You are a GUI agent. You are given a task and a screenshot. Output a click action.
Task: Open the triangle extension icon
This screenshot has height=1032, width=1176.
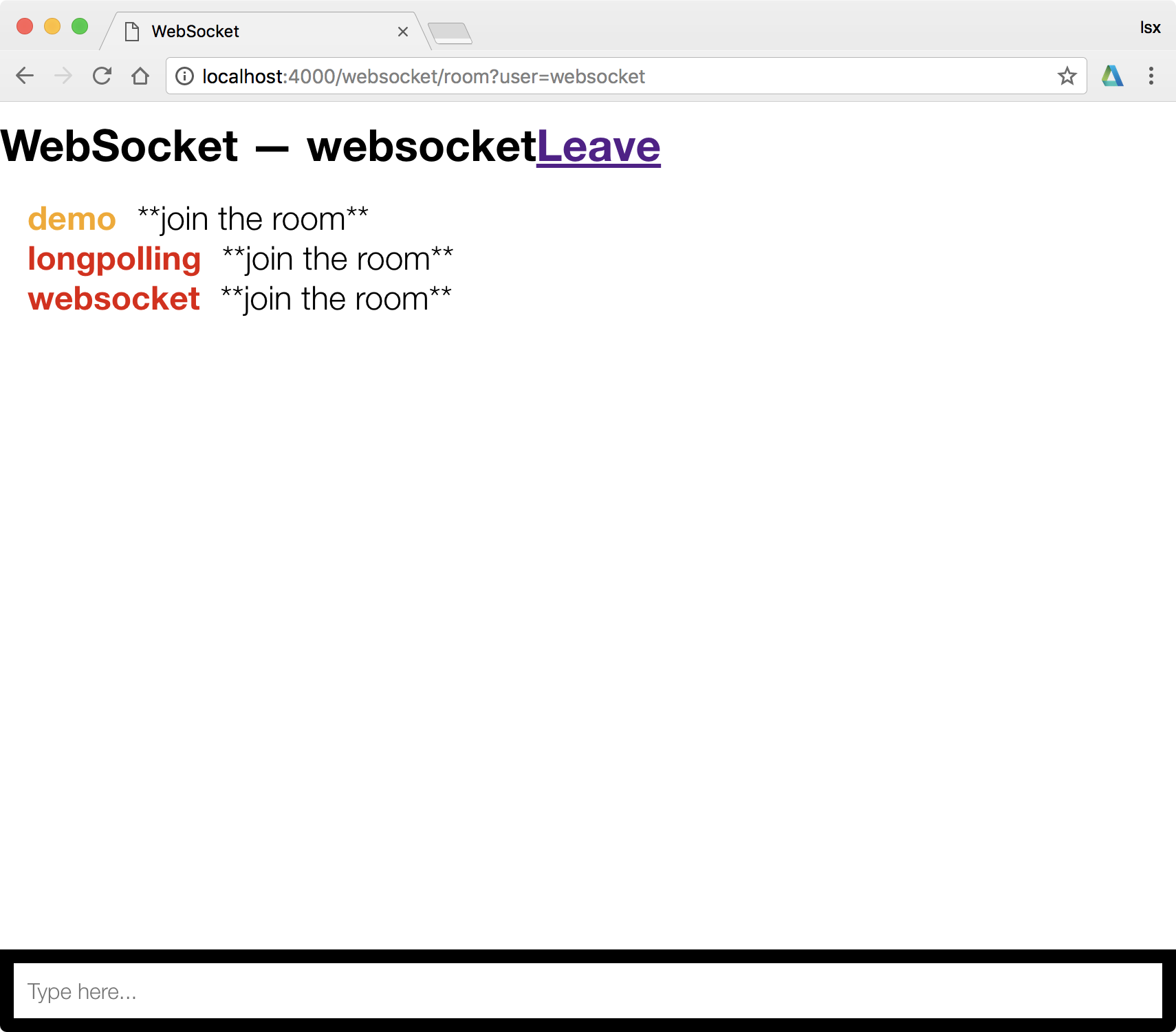1112,76
